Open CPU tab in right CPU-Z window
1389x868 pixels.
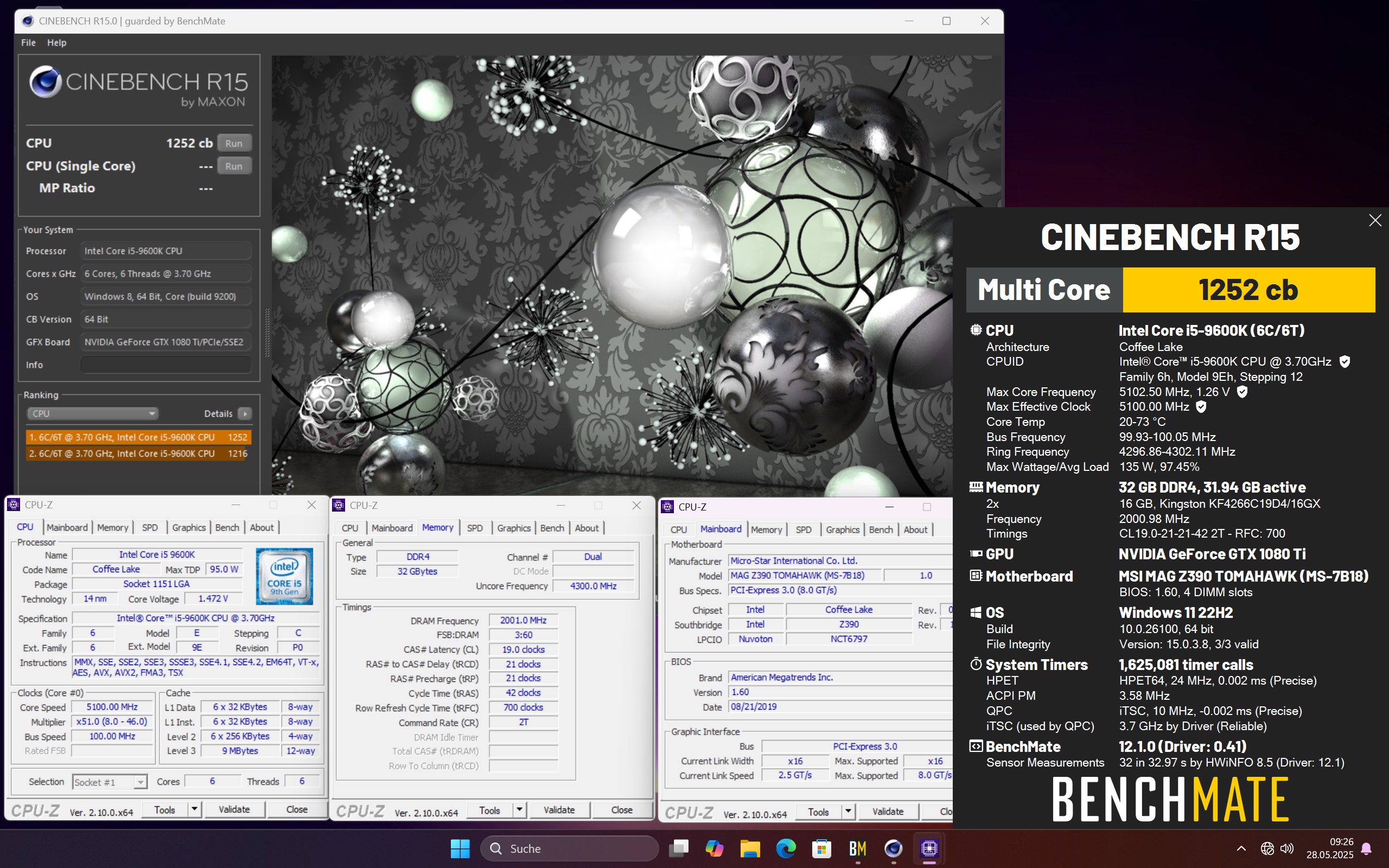click(678, 530)
